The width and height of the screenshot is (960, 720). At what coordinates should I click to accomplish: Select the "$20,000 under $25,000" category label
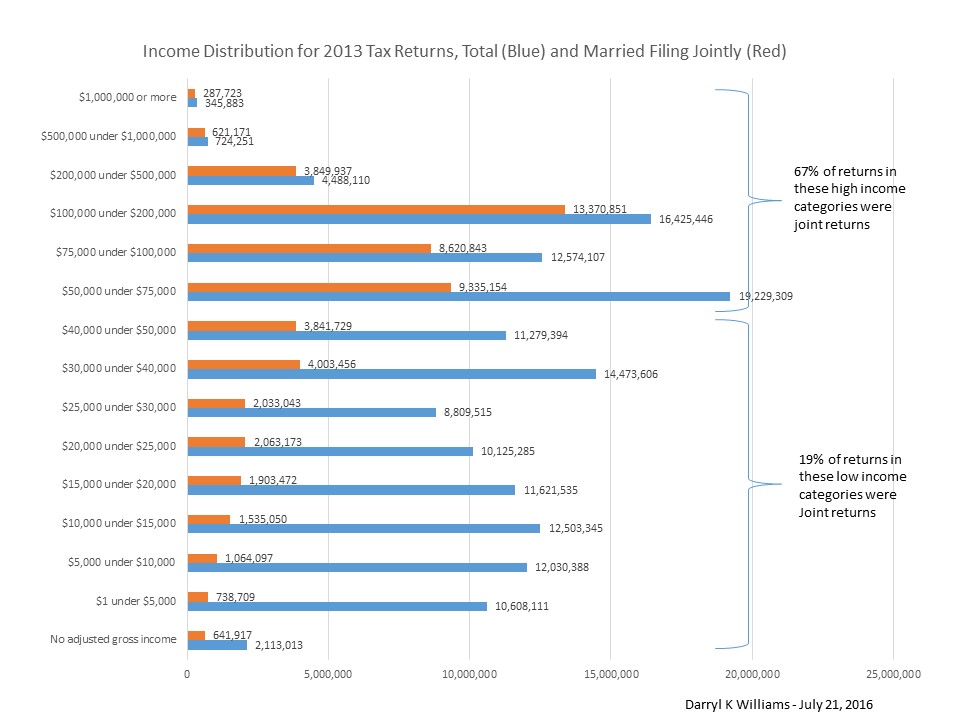119,446
